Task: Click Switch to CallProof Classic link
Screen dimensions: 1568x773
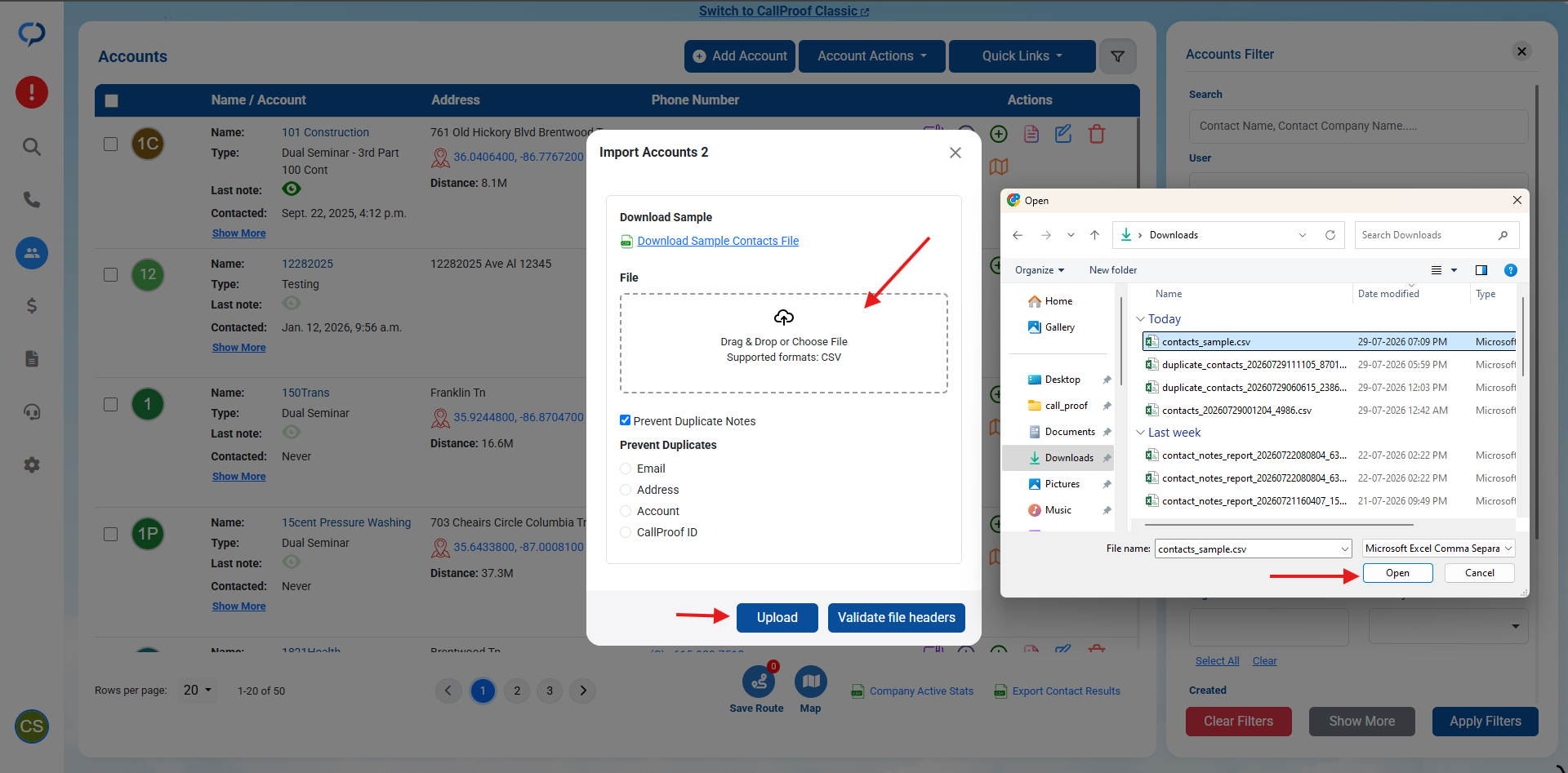Action: click(x=784, y=11)
